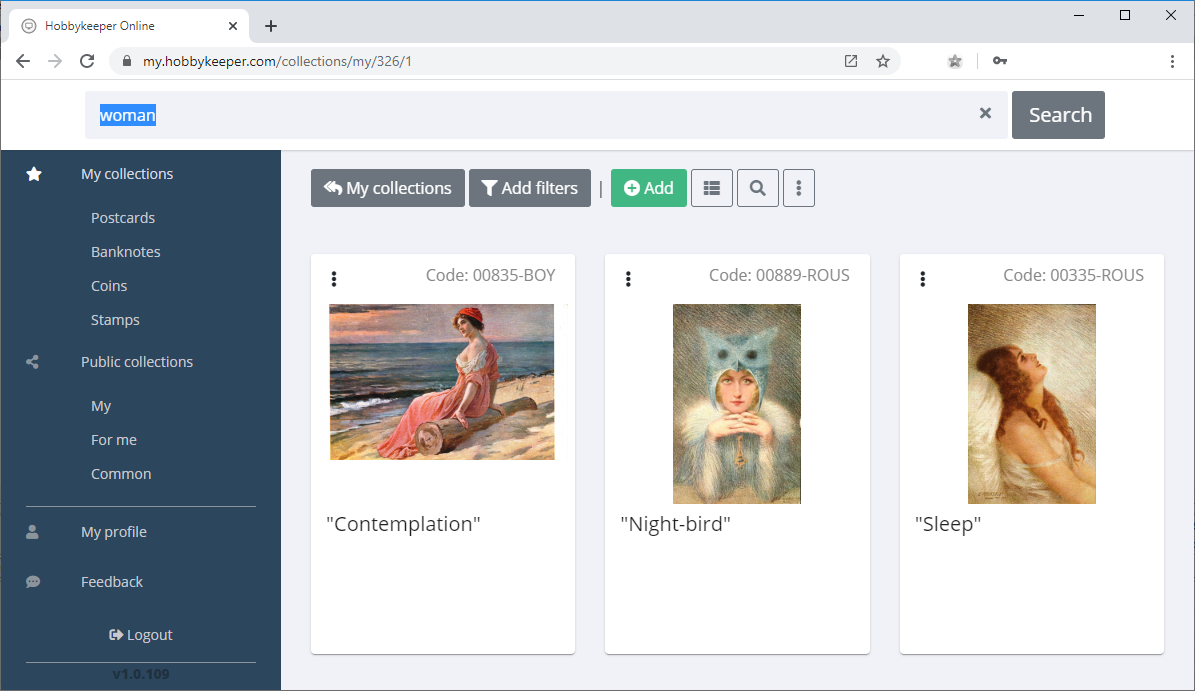This screenshot has height=691, width=1195.
Task: Click the open-in-app icon in the address bar
Action: [851, 61]
